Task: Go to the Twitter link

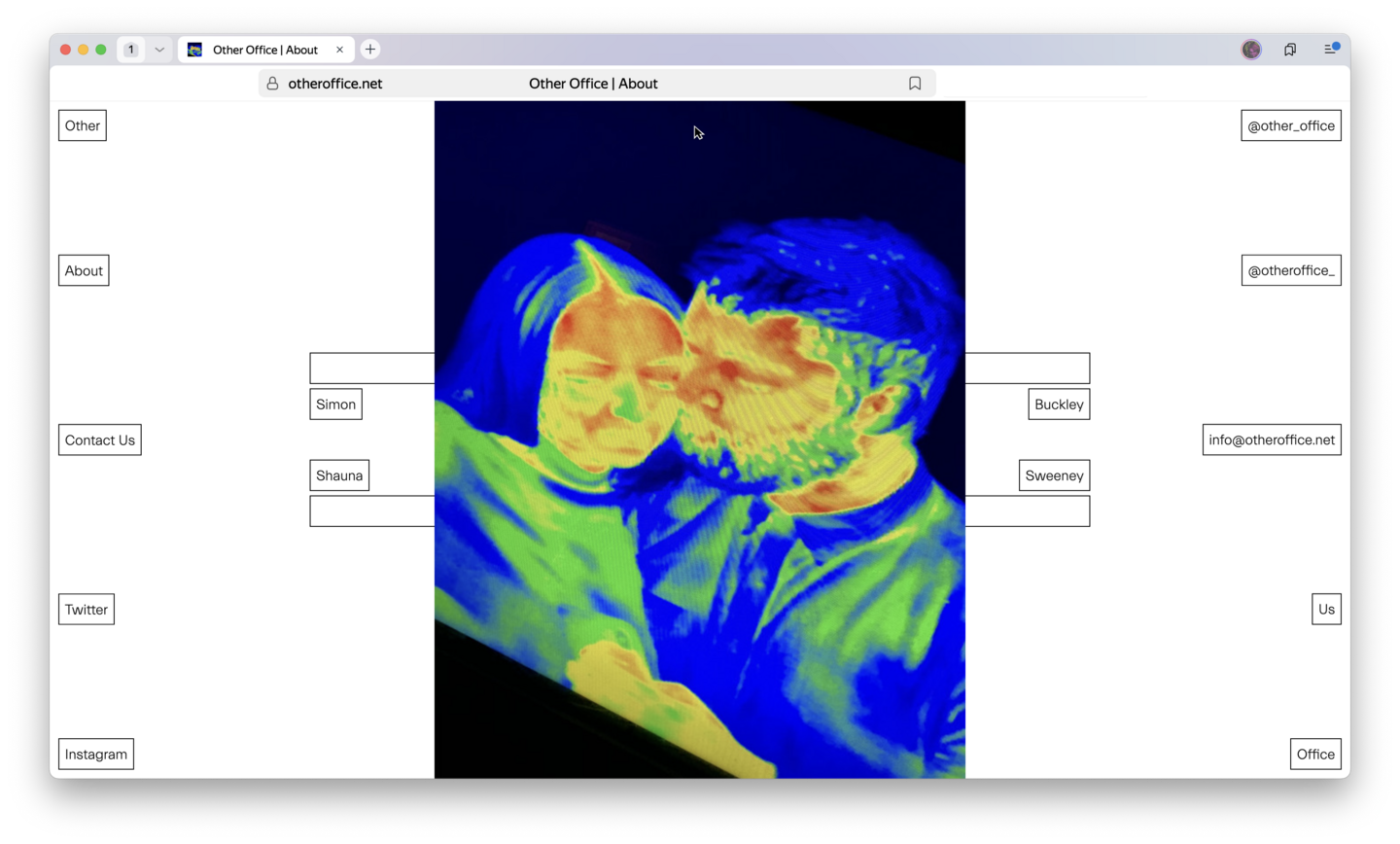Action: [87, 610]
